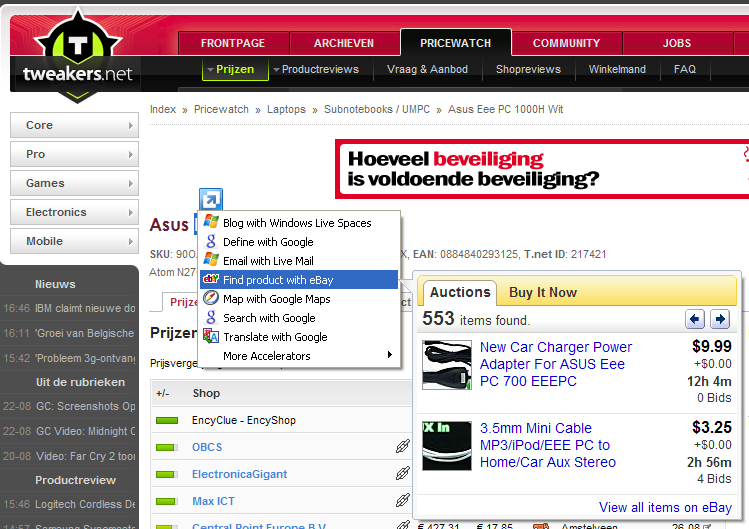749x529 pixels.
Task: Click the Live Mail icon in accelerator menu
Action: click(x=211, y=260)
